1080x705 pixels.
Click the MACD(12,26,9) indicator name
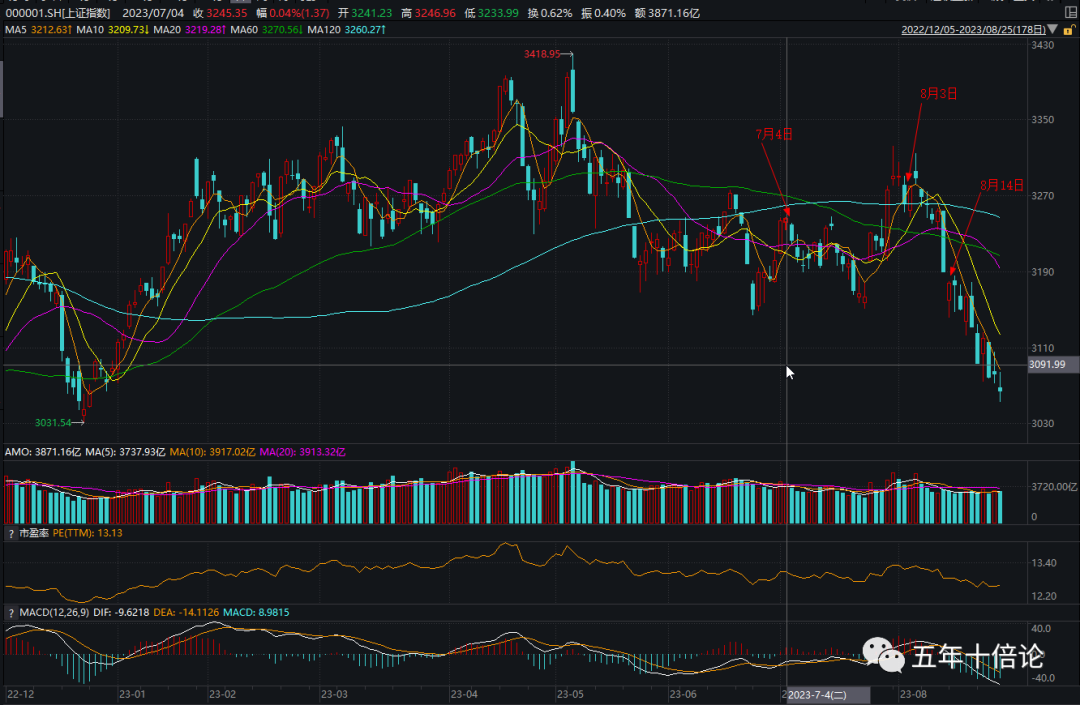tap(54, 613)
